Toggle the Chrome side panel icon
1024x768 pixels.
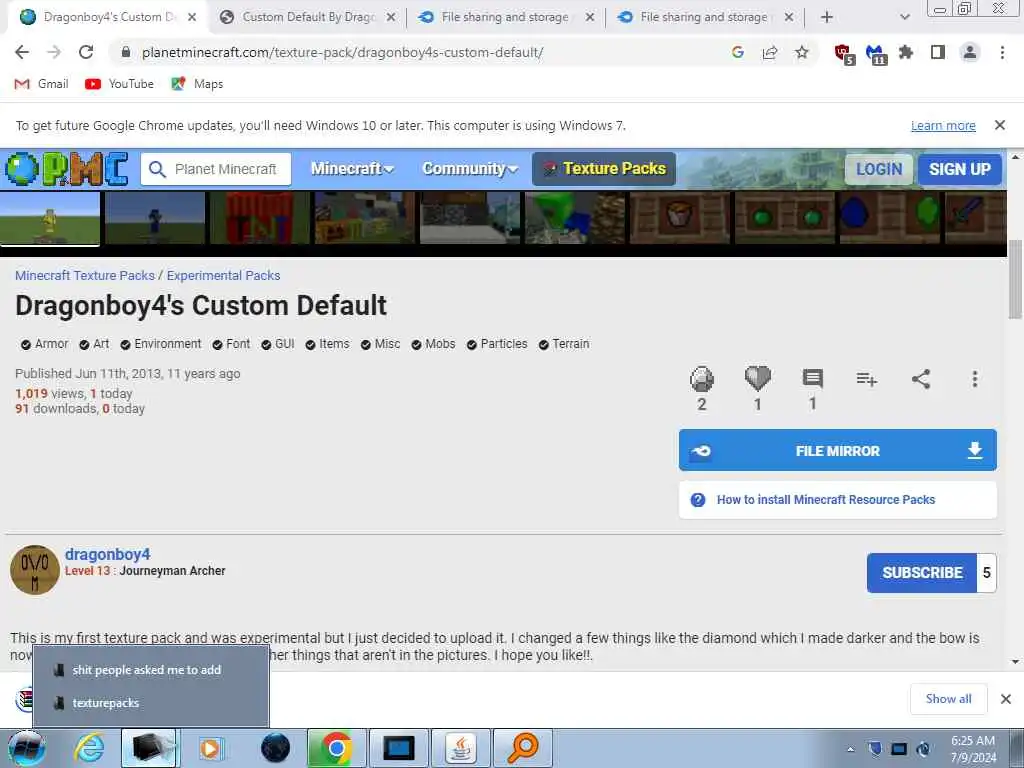pyautogui.click(x=938, y=52)
